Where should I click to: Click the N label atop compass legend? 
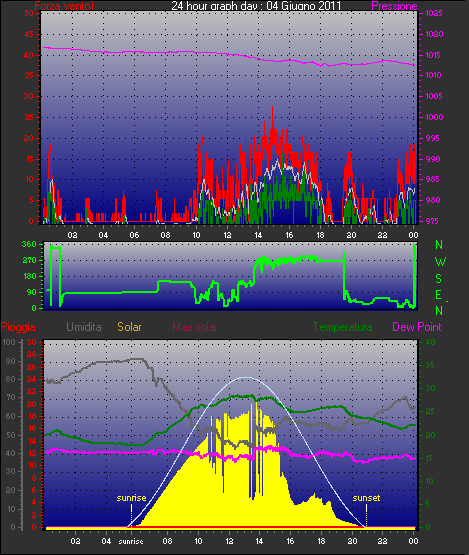click(439, 245)
